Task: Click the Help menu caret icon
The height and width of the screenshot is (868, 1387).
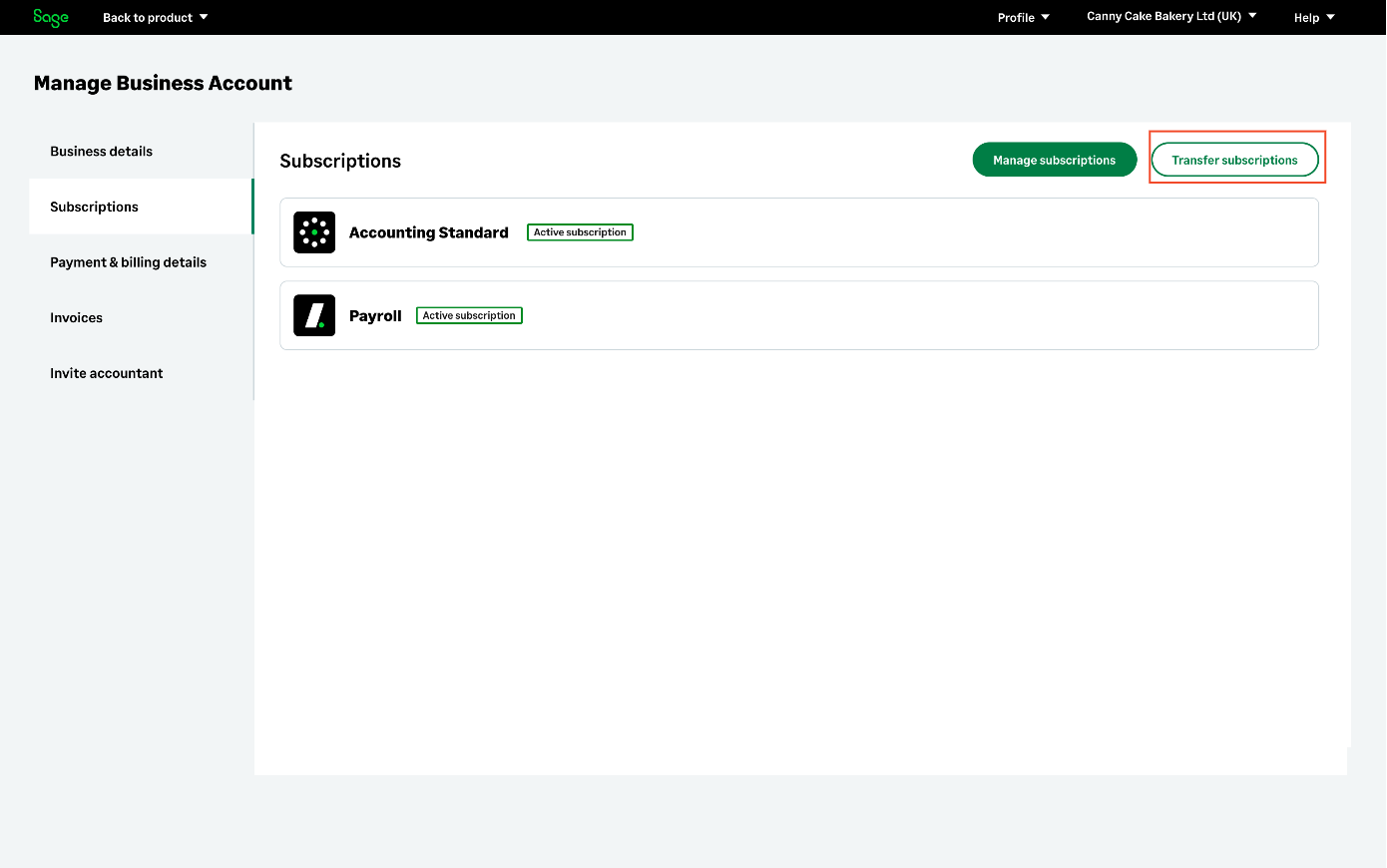Action: click(x=1330, y=17)
